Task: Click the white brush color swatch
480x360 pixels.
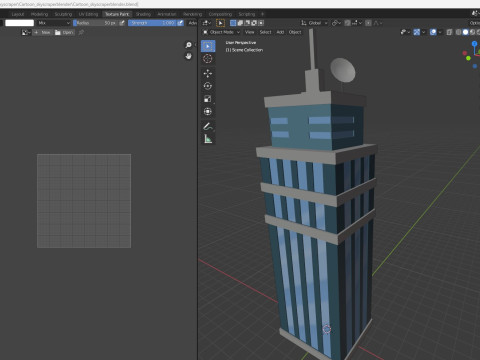Action: [19, 23]
